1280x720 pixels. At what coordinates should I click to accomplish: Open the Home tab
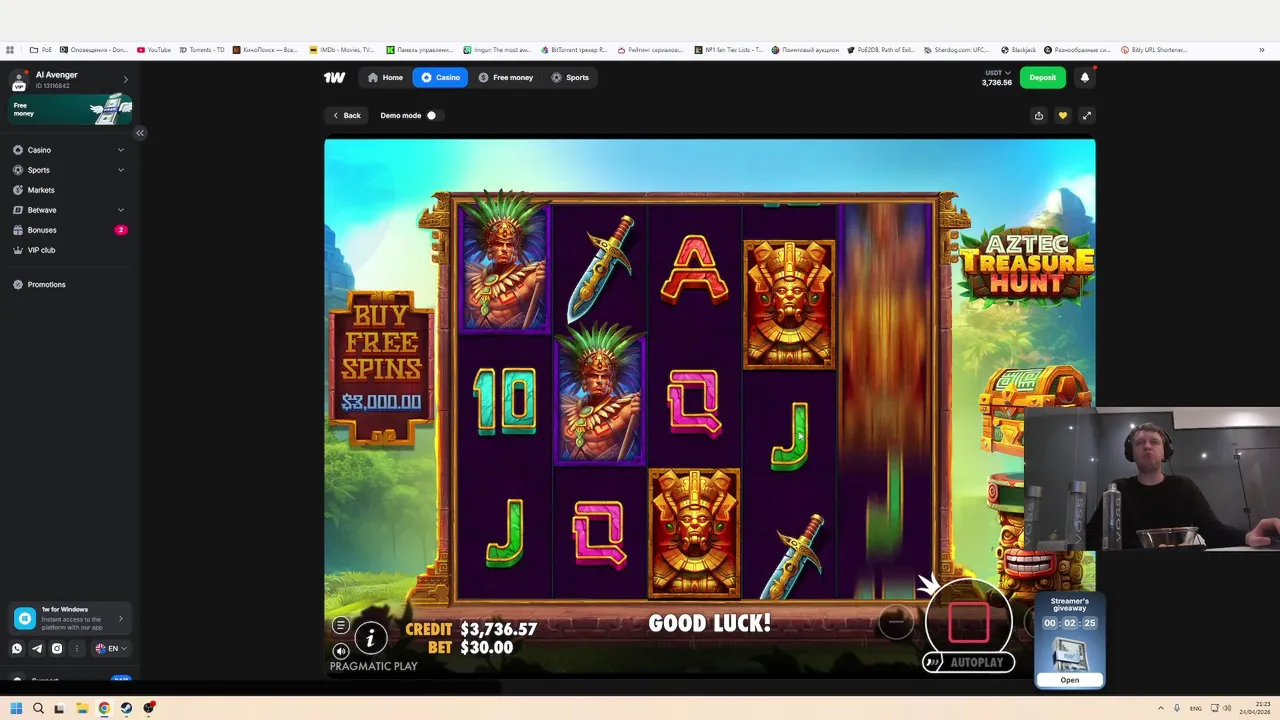click(385, 77)
